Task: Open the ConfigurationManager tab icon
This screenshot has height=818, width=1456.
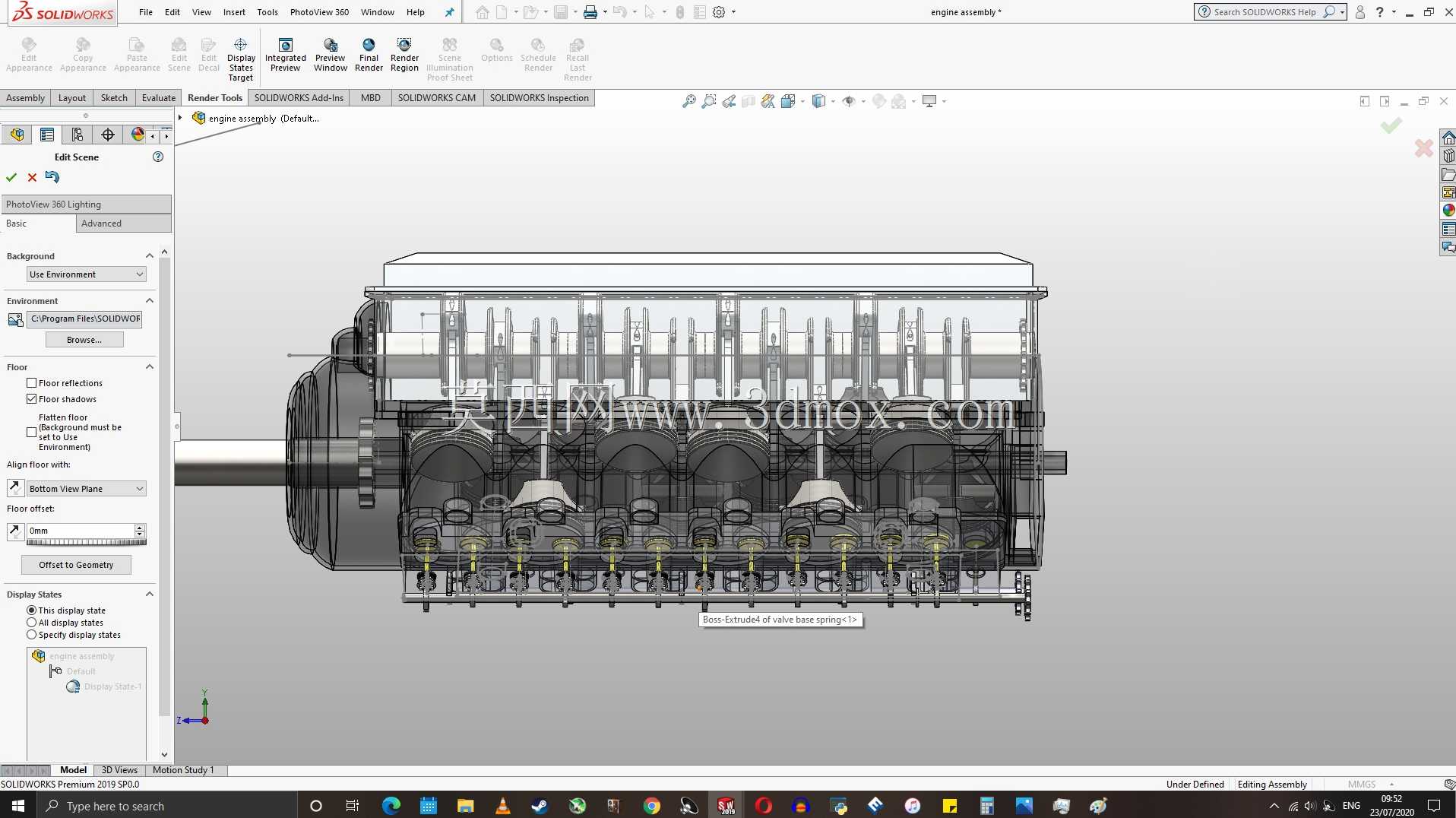Action: coord(78,135)
